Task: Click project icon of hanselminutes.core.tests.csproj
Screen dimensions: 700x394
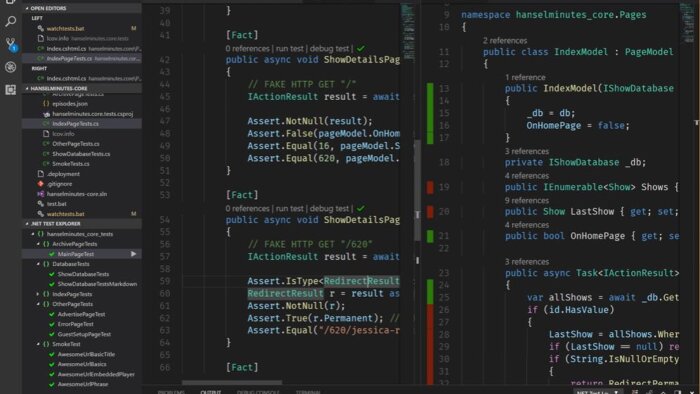Action: pos(46,114)
